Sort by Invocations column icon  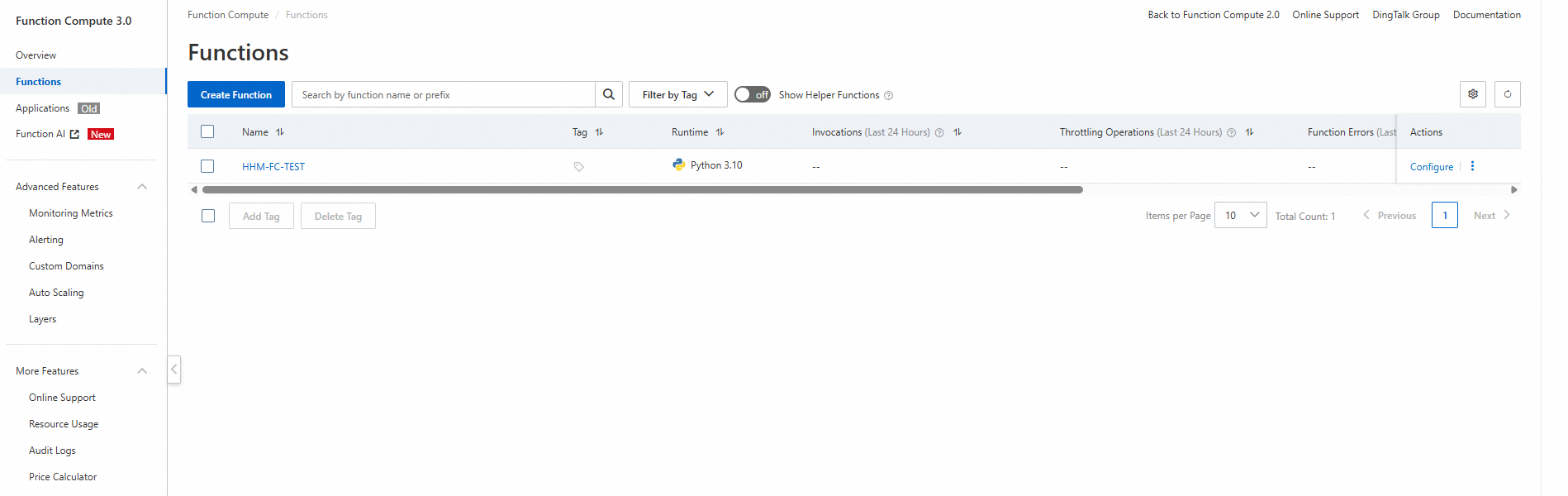(957, 132)
